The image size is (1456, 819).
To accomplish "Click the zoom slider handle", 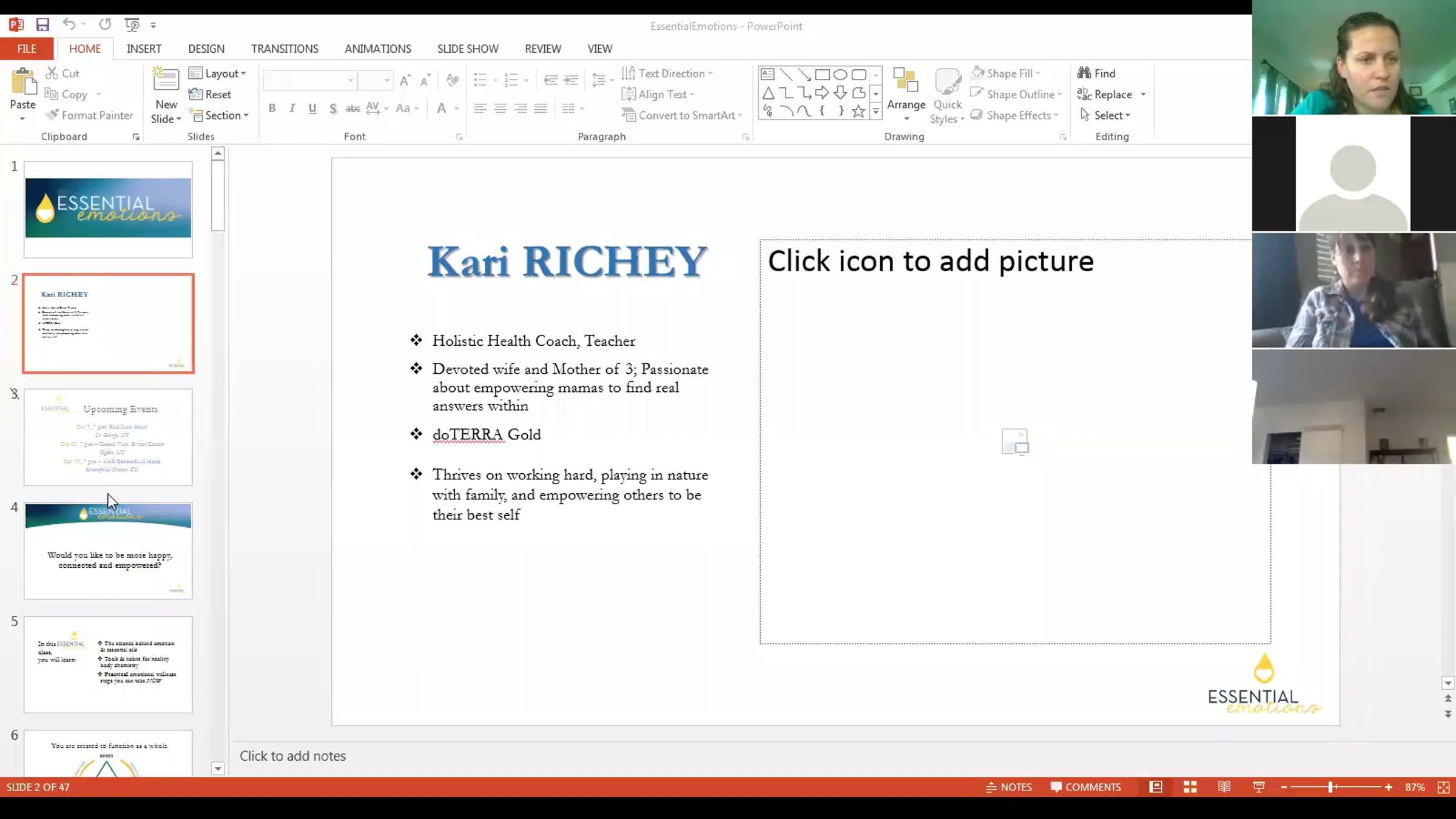I will click(x=1330, y=787).
